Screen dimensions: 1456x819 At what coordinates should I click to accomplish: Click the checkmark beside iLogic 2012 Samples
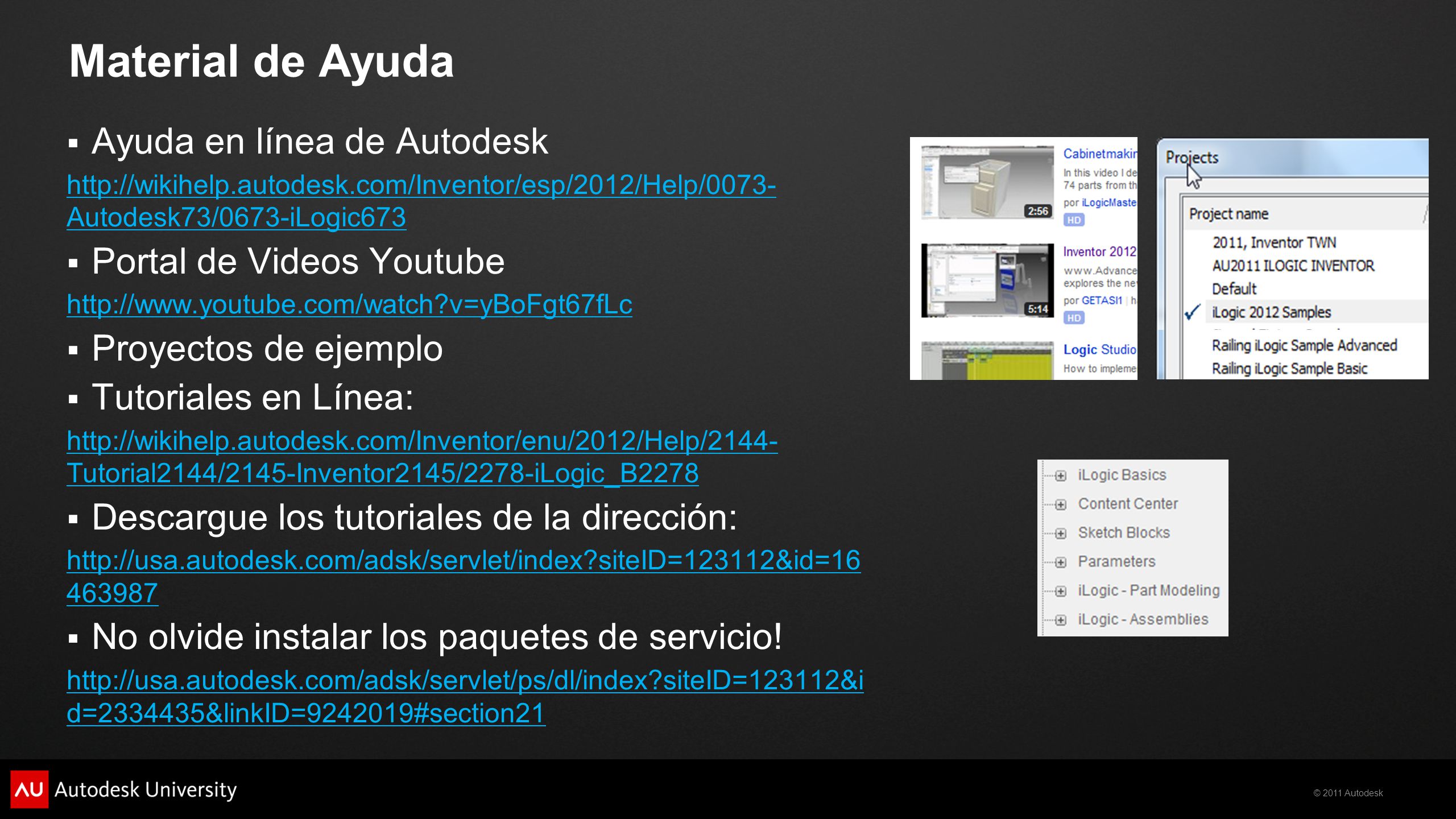[1192, 312]
